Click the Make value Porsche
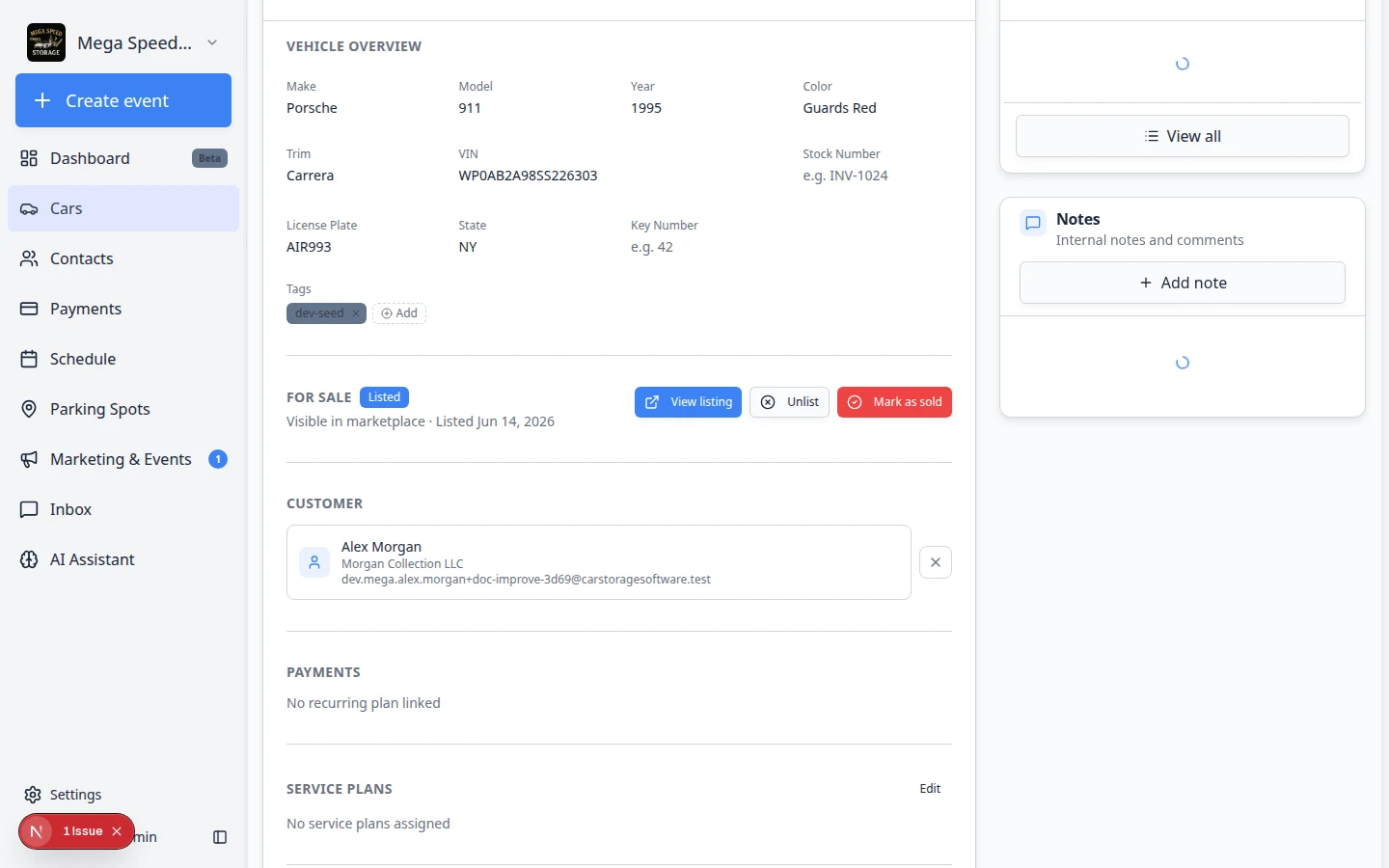This screenshot has height=868, width=1389. point(312,108)
